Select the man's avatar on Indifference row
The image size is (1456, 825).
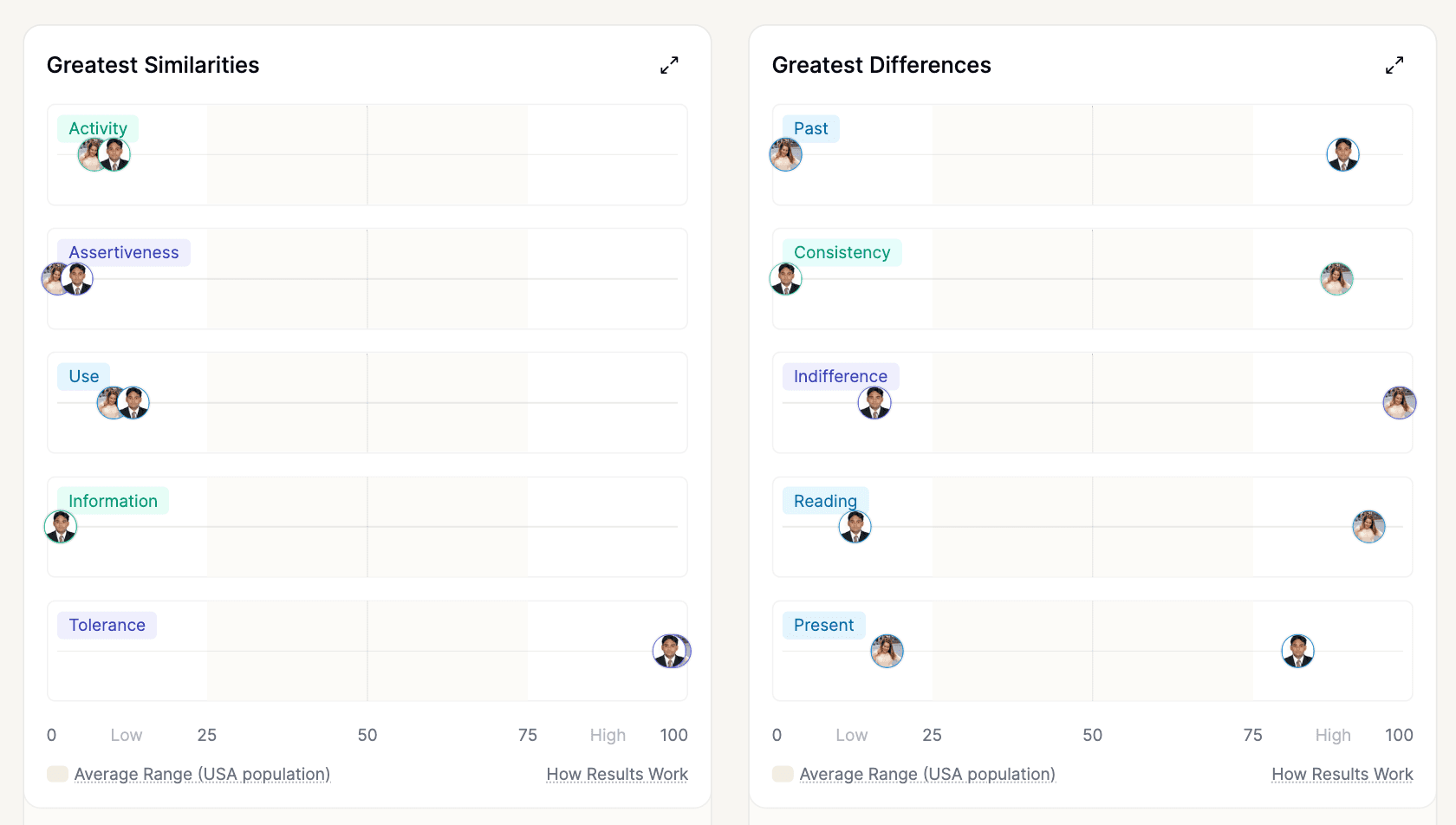pos(874,403)
